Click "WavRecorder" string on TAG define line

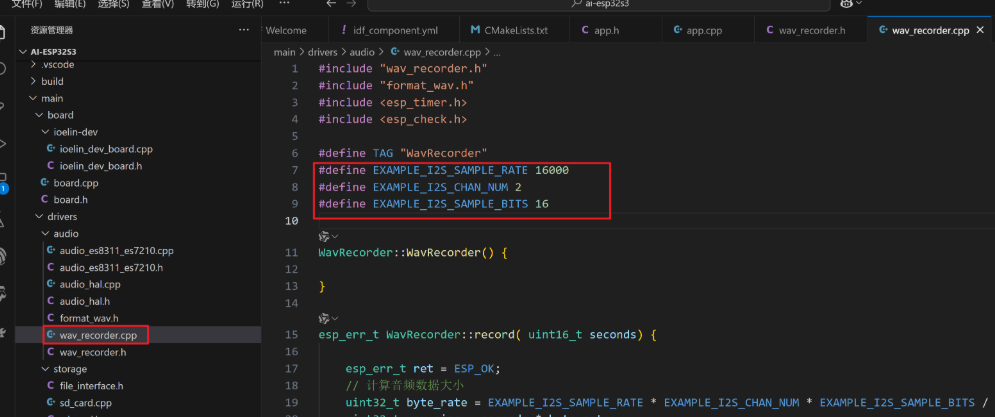[x=444, y=153]
